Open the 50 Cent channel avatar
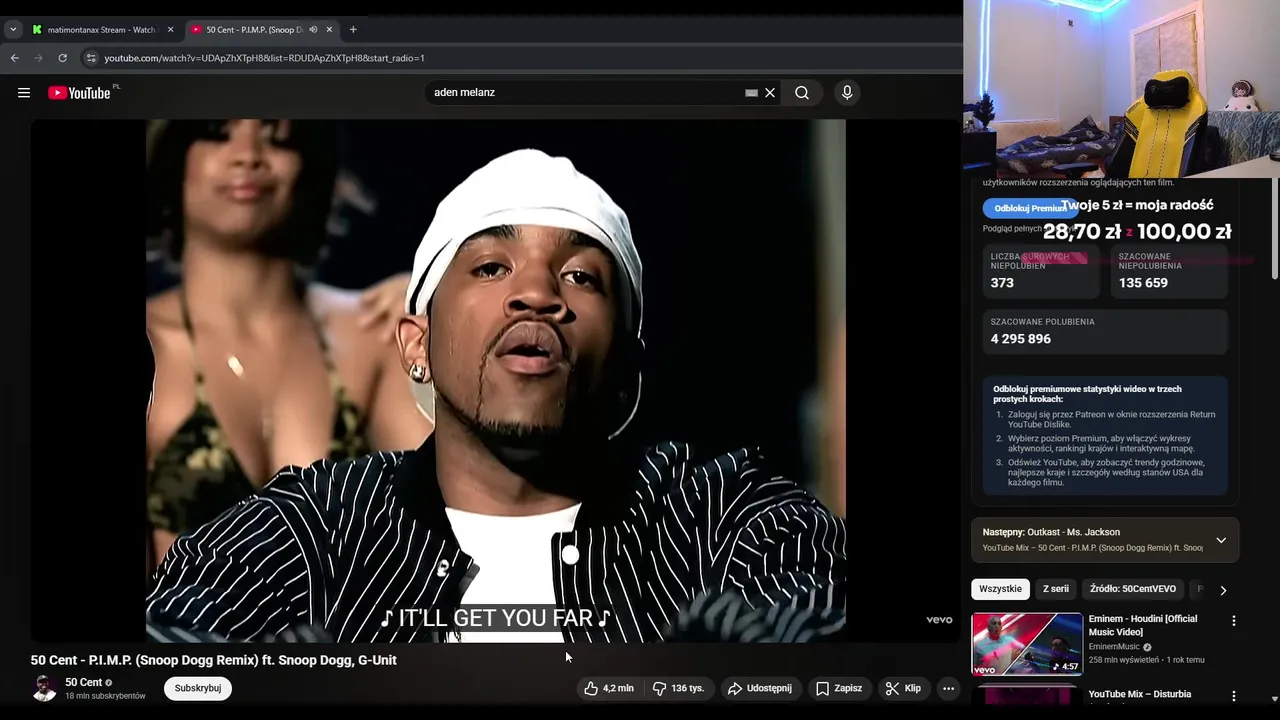The image size is (1280, 720). tap(44, 688)
